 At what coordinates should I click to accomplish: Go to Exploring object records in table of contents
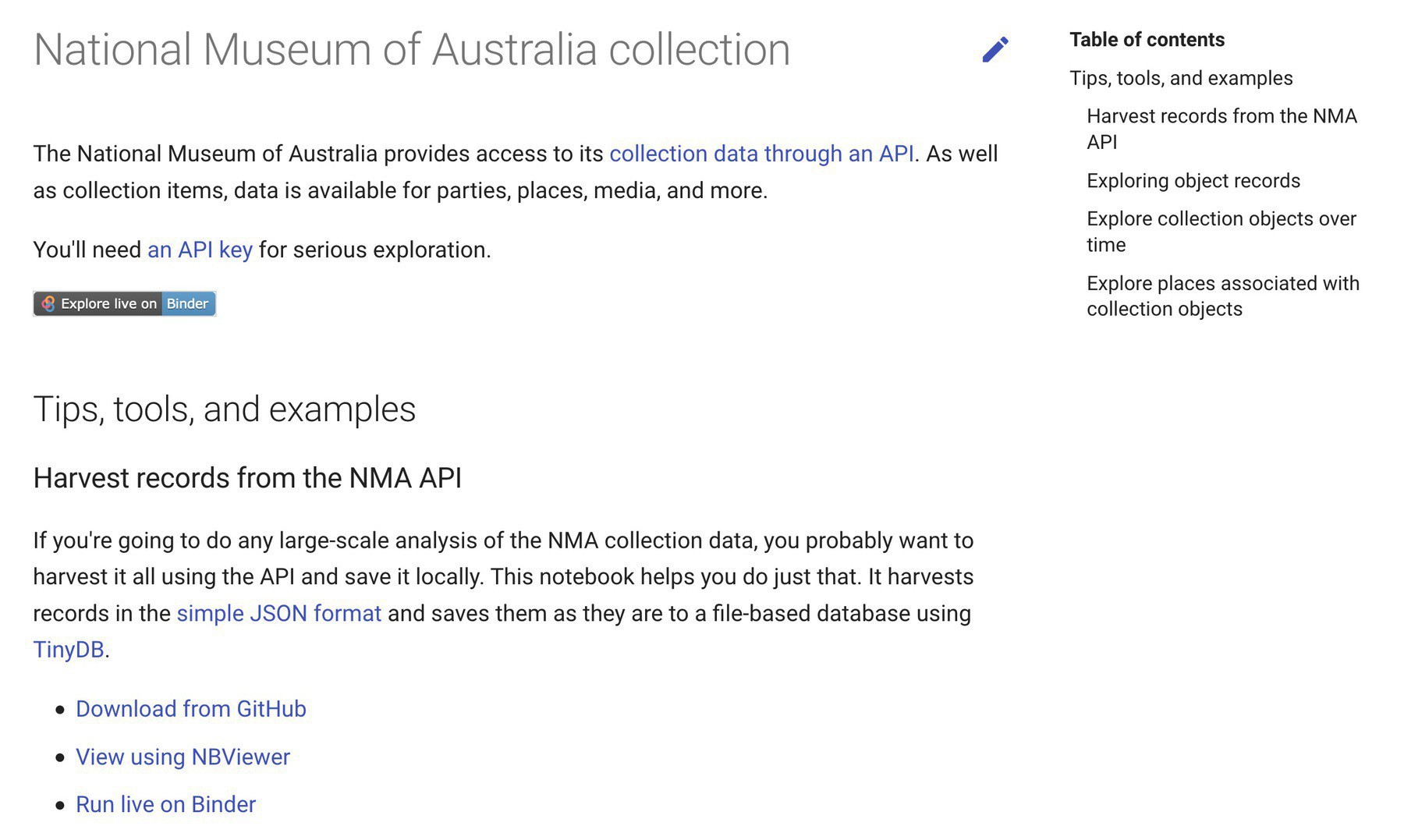tap(1193, 180)
